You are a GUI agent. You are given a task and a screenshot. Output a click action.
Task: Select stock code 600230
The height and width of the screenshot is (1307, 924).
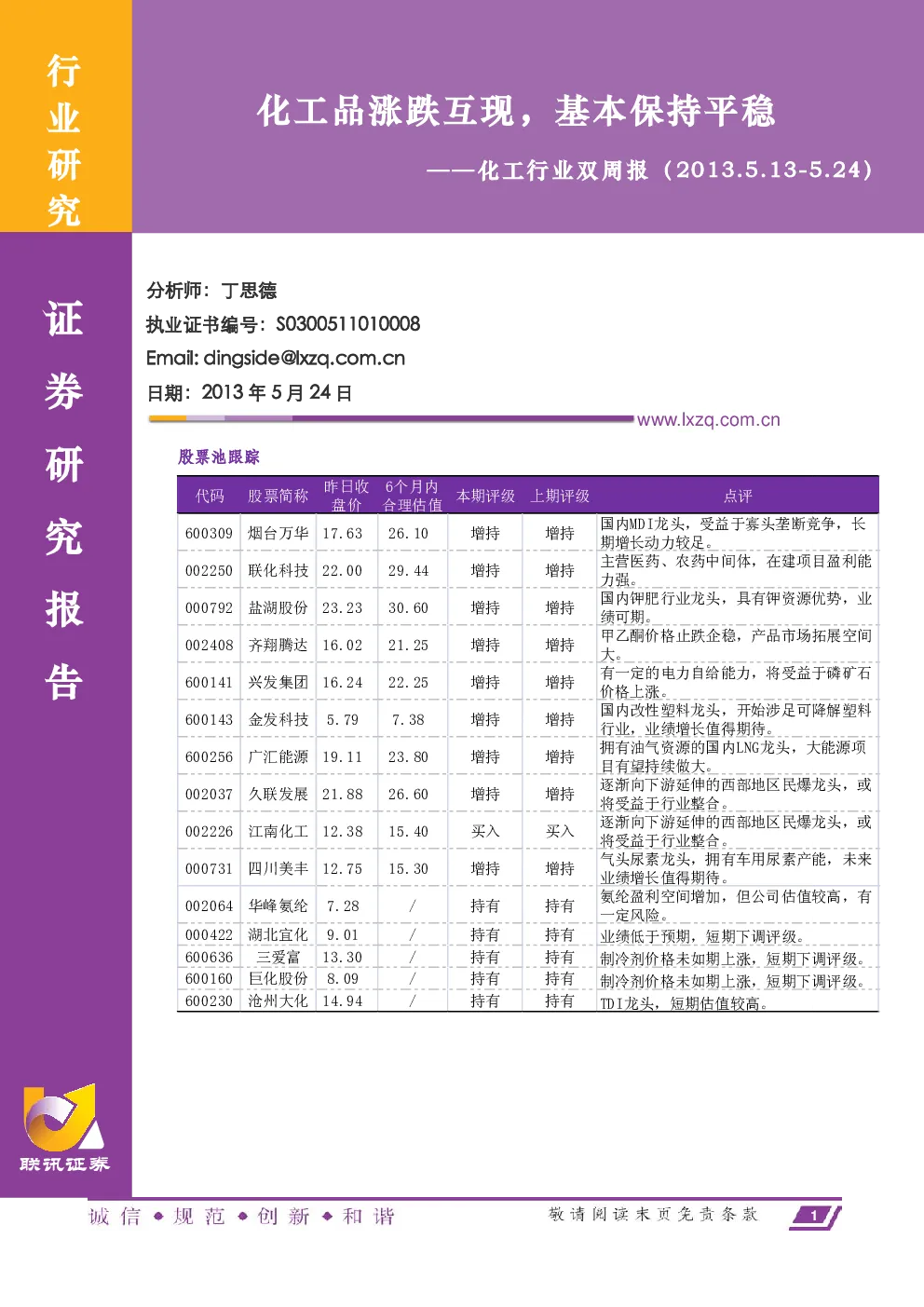209,1001
